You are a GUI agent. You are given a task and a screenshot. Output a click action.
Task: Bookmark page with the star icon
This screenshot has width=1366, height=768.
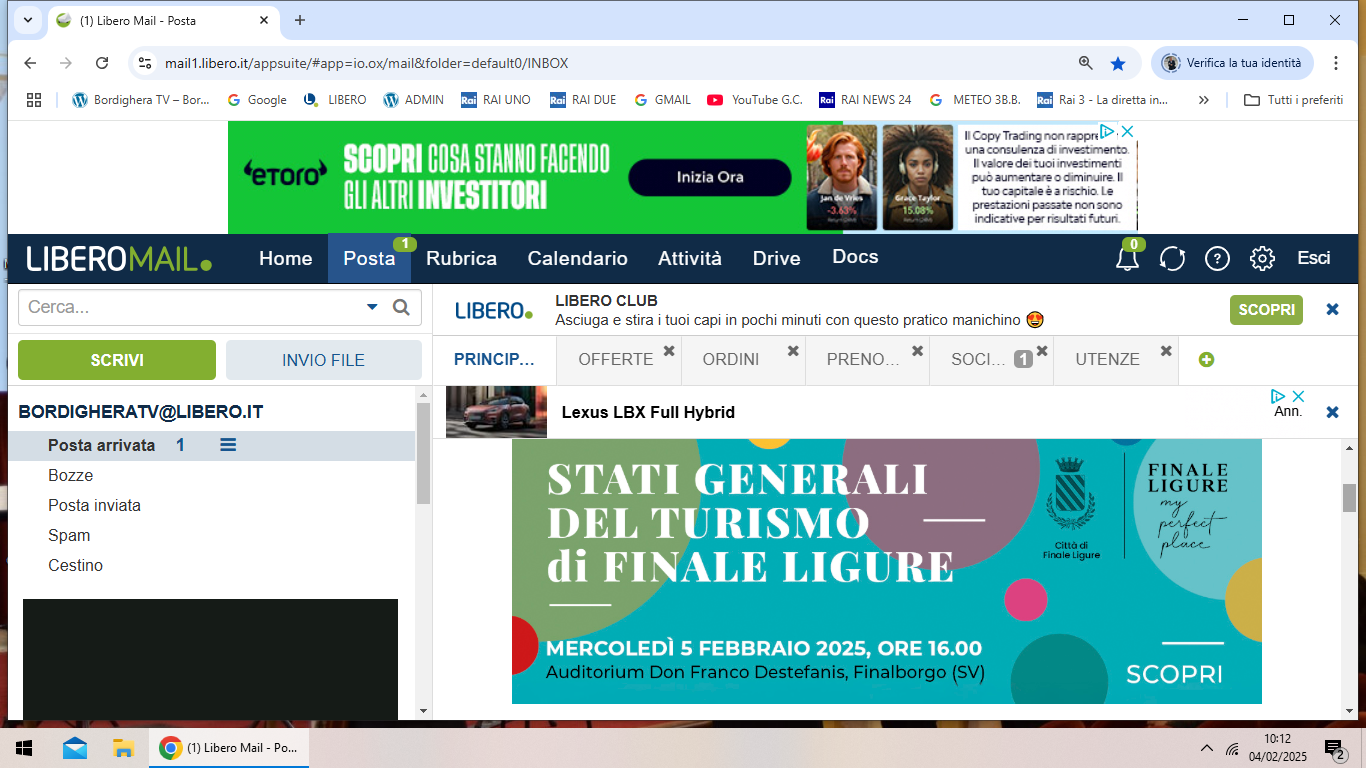(x=1118, y=63)
